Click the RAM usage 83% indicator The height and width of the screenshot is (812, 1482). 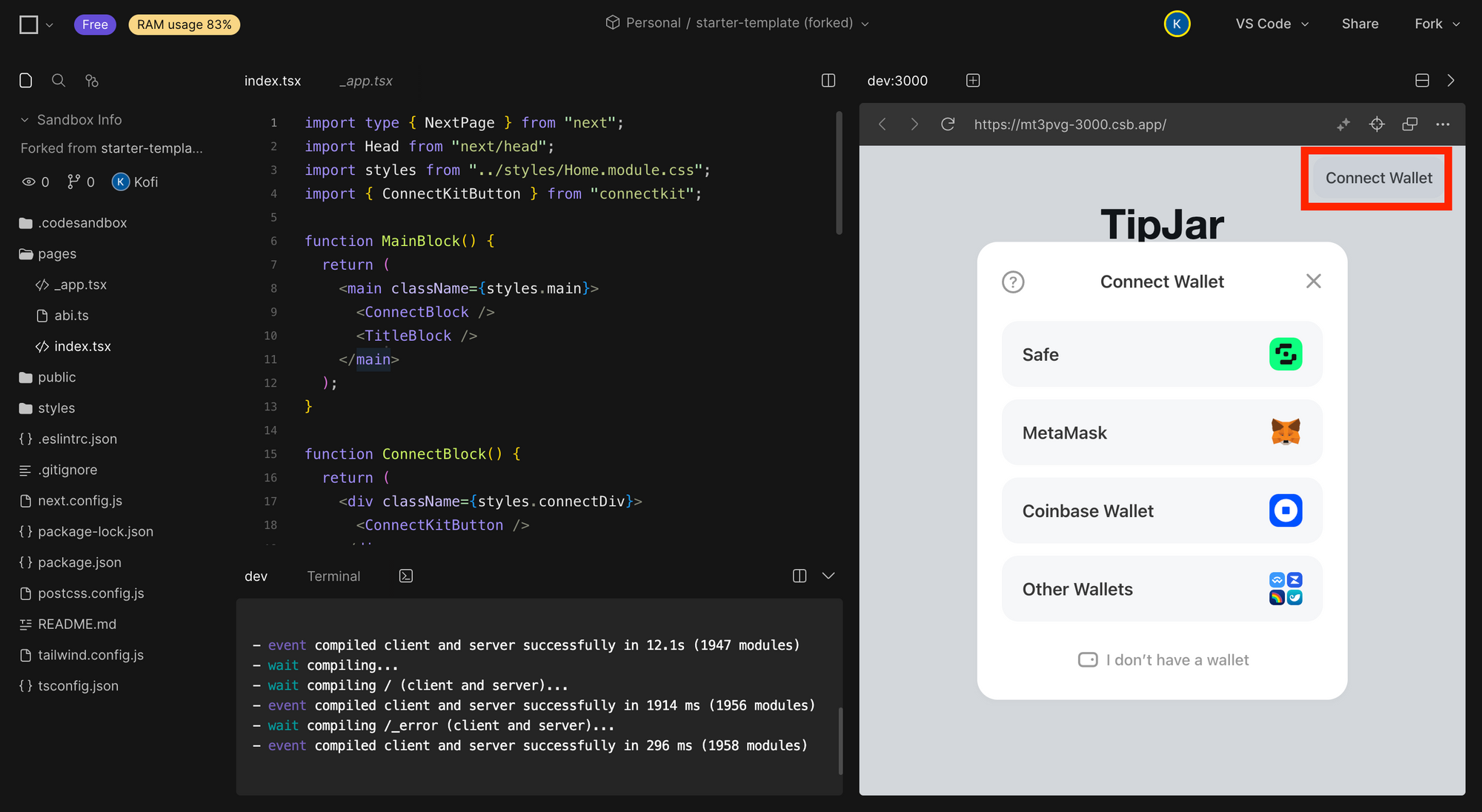click(184, 24)
